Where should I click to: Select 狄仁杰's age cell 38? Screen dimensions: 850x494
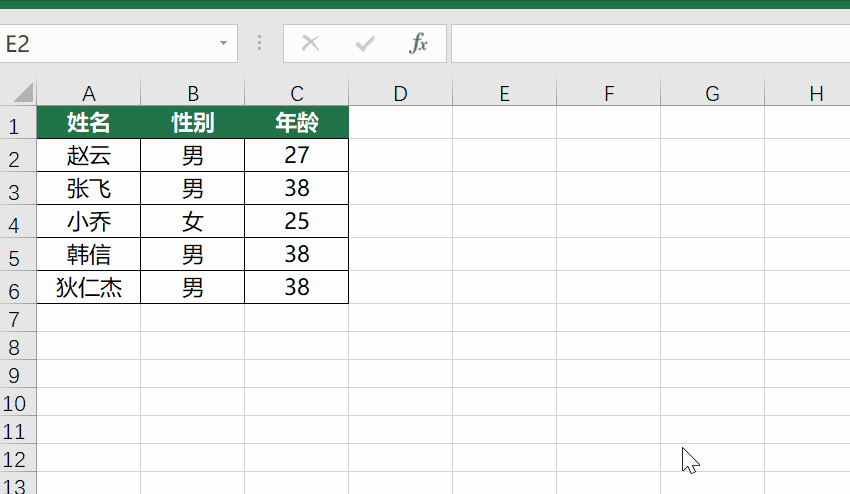tap(297, 288)
